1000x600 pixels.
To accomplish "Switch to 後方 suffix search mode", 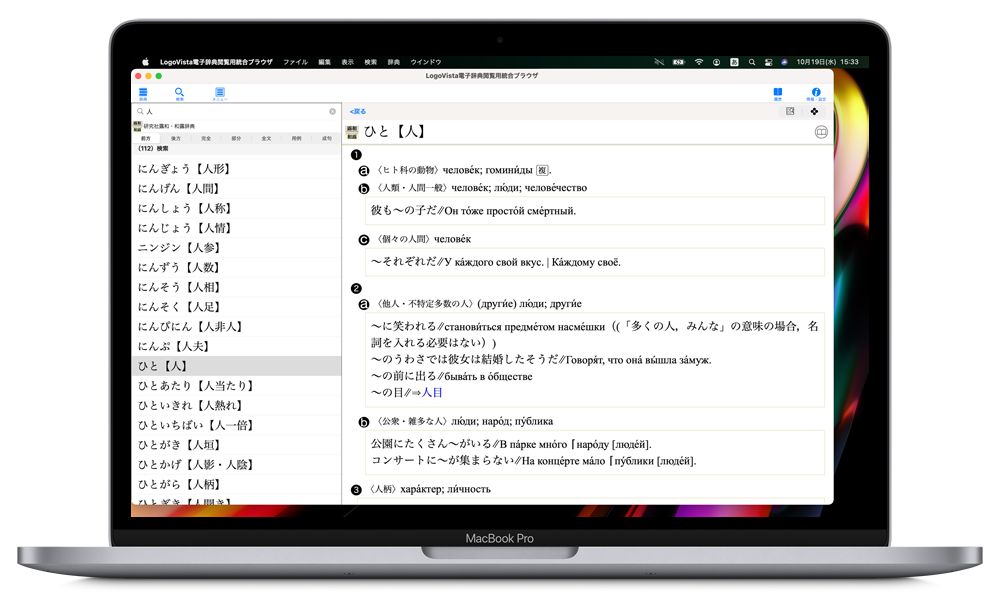I will [x=176, y=138].
